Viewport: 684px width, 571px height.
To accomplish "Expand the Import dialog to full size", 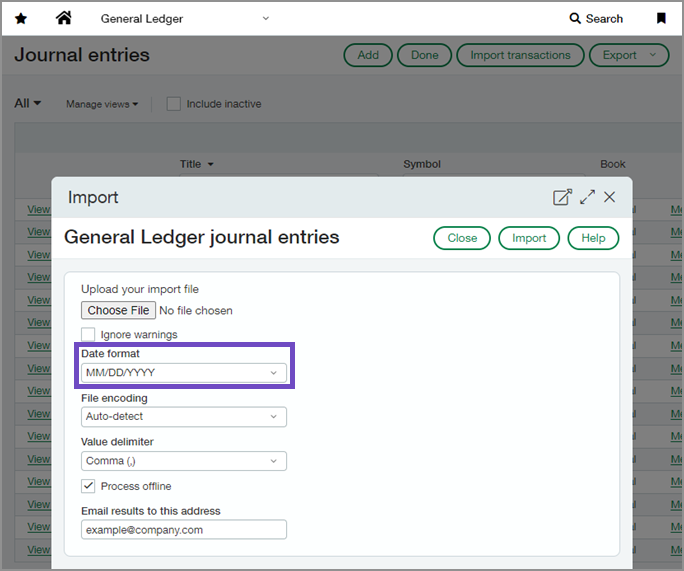I will pyautogui.click(x=587, y=197).
